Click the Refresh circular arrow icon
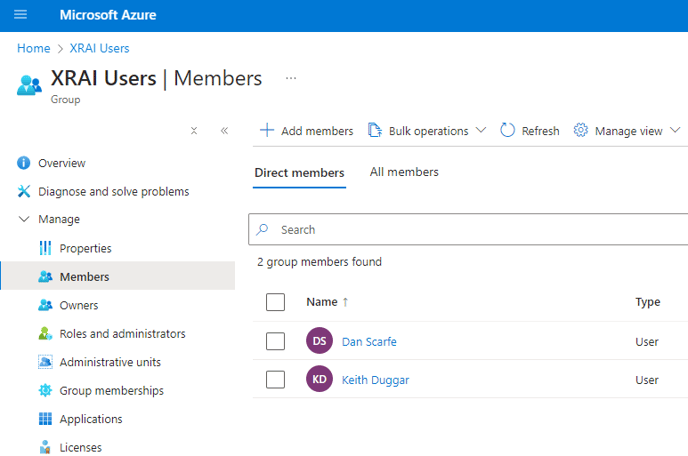This screenshot has width=688, height=456. [x=507, y=130]
